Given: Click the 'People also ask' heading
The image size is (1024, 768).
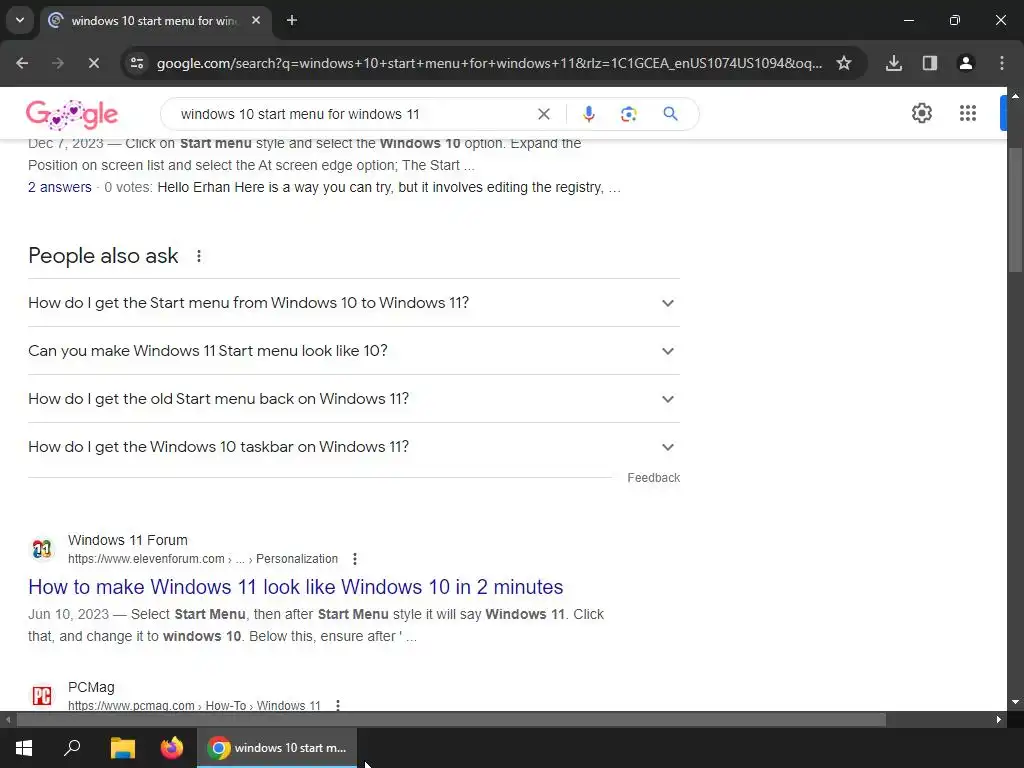Looking at the screenshot, I should (x=103, y=256).
